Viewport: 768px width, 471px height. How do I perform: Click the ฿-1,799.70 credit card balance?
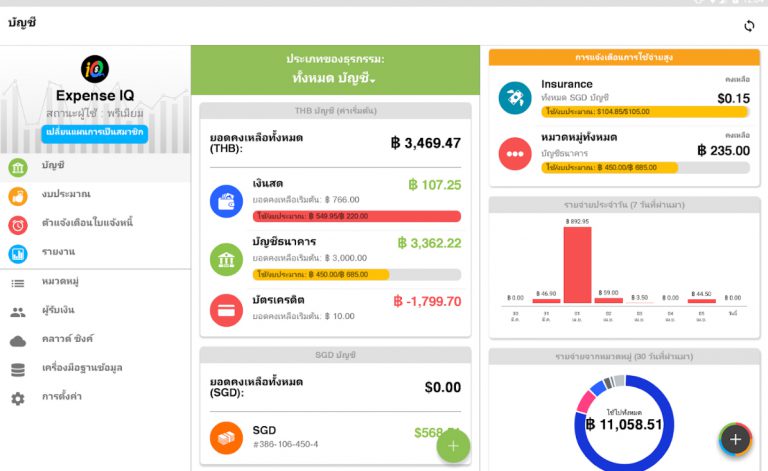427,301
